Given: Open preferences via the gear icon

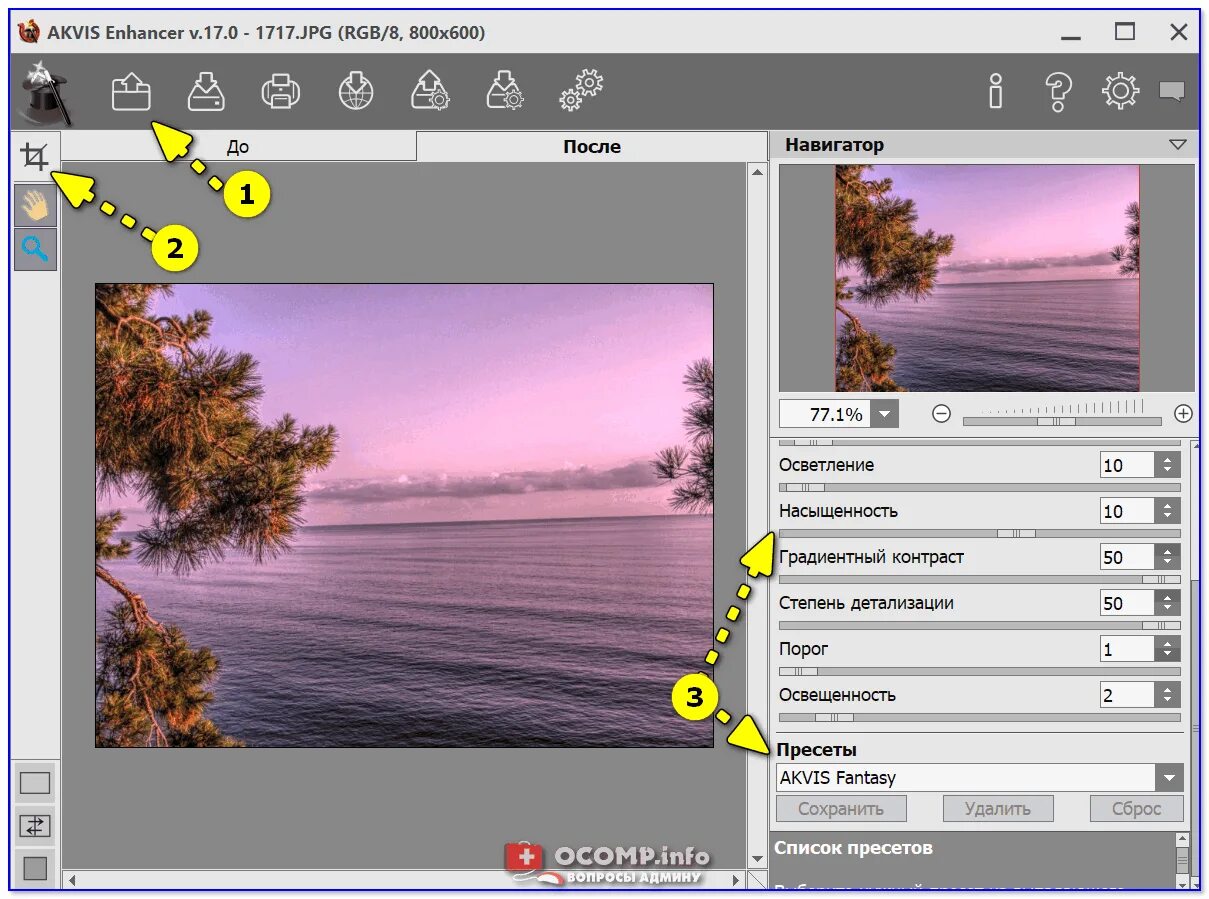Looking at the screenshot, I should tap(1121, 92).
